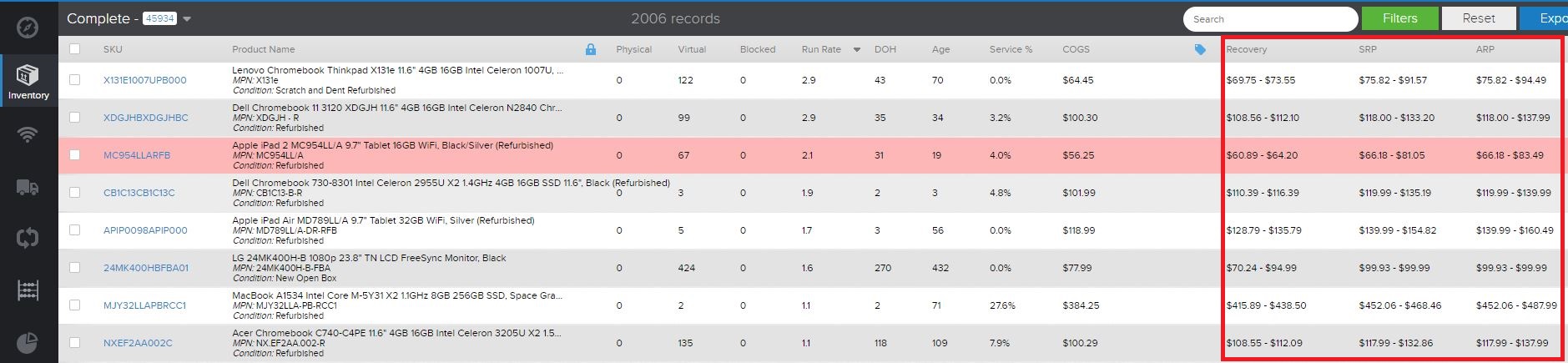Image resolution: width=1568 pixels, height=363 pixels.
Task: Open the wifi signal sidebar icon
Action: tap(28, 134)
